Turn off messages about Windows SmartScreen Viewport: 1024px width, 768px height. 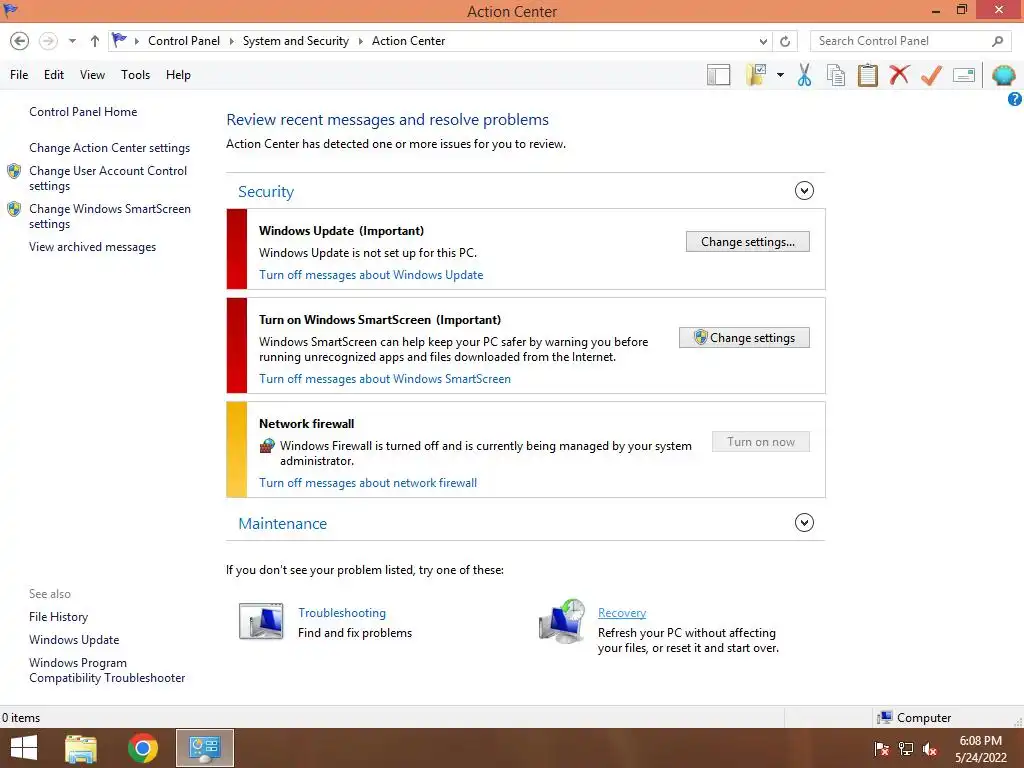click(x=385, y=379)
